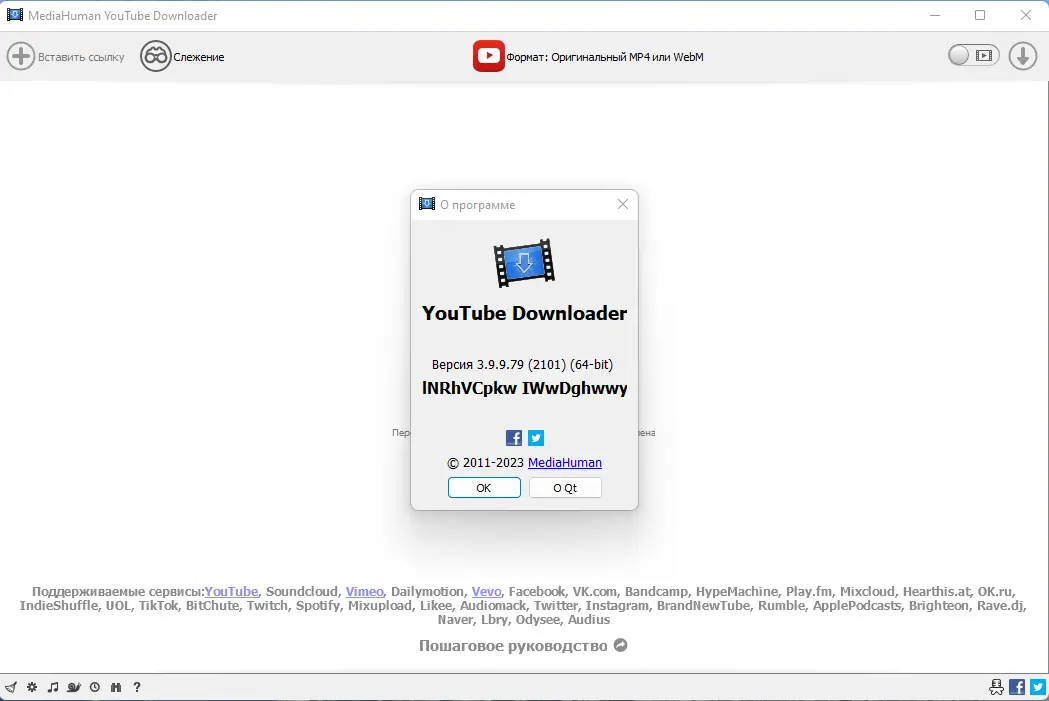The image size is (1049, 701).
Task: Click the Twitter icon in the About dialog
Action: coord(536,437)
